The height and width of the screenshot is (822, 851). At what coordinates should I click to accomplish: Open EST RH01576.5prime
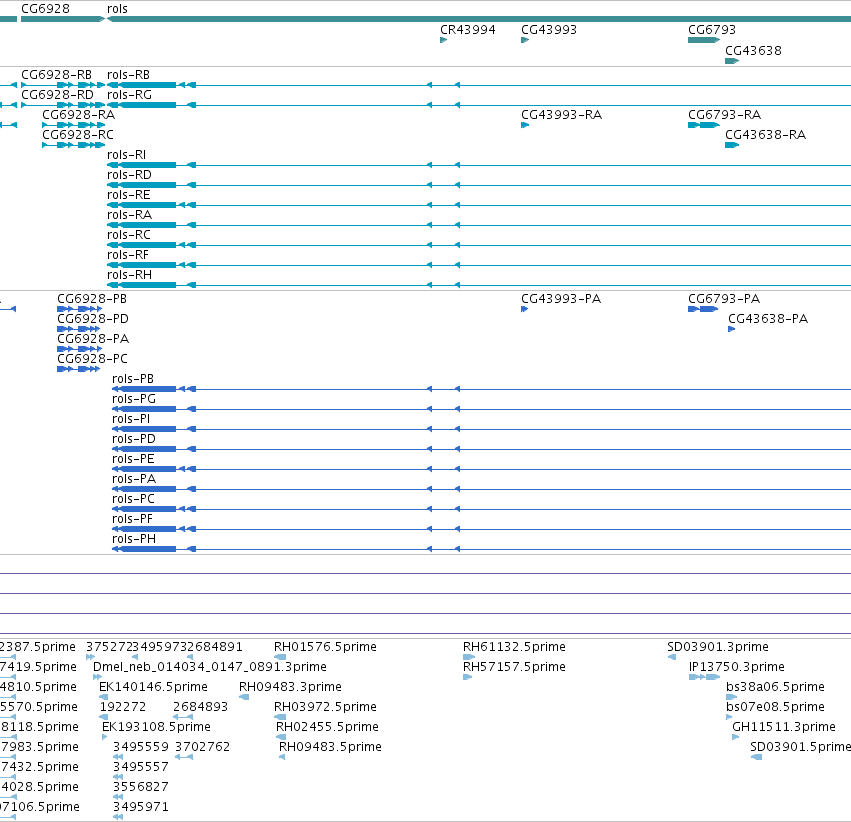click(x=325, y=647)
